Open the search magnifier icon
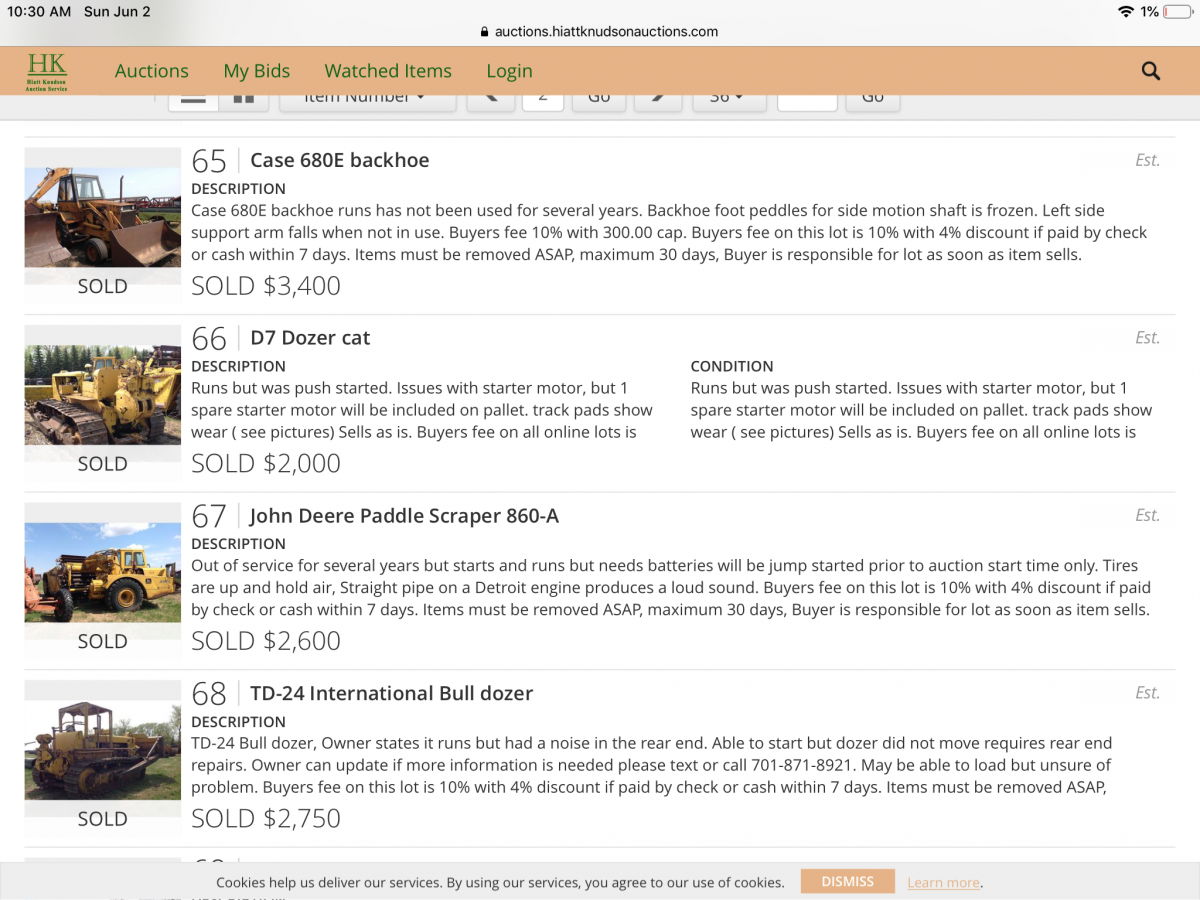This screenshot has width=1200, height=900. coord(1150,71)
